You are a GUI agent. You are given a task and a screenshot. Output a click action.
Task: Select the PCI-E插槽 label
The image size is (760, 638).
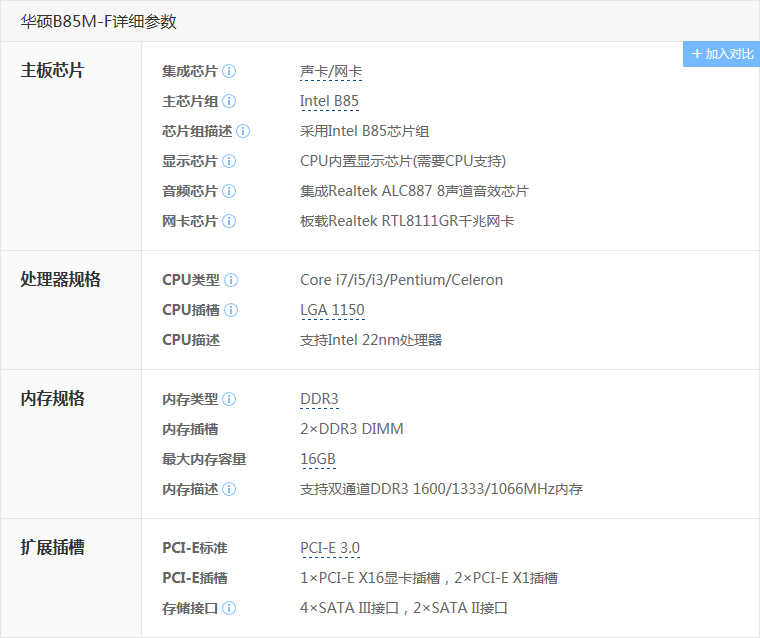tap(195, 578)
